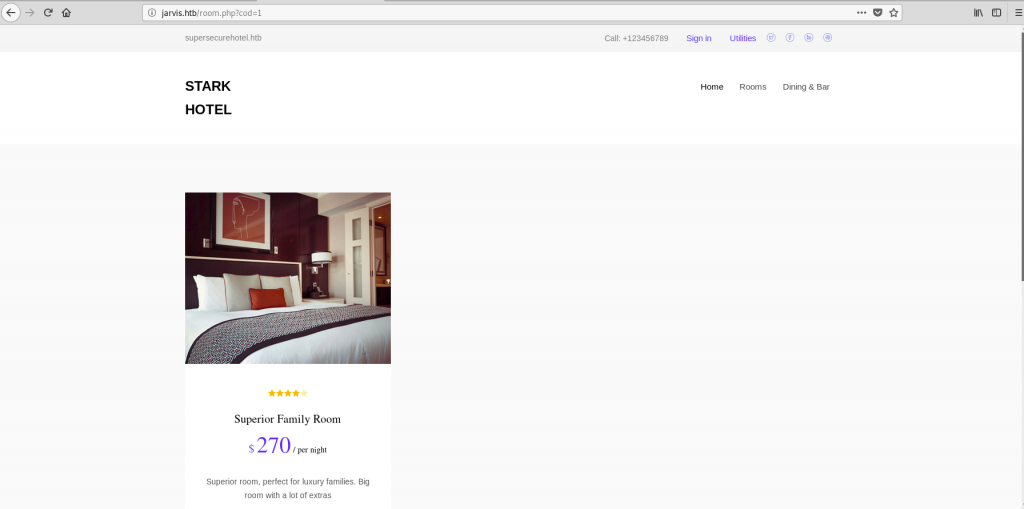Click the Superior Family Room photo
Viewport: 1024px width, 509px height.
pyautogui.click(x=288, y=278)
